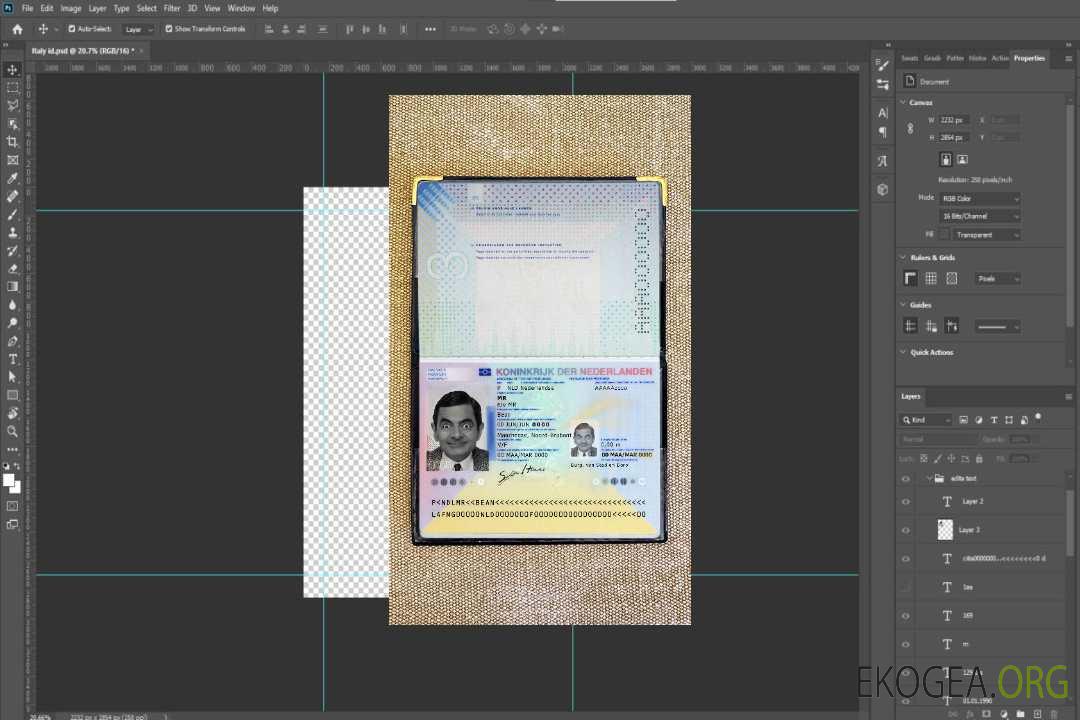Click the layer mask icon at Layers bottom
Image resolution: width=1080 pixels, height=720 pixels.
click(x=986, y=714)
